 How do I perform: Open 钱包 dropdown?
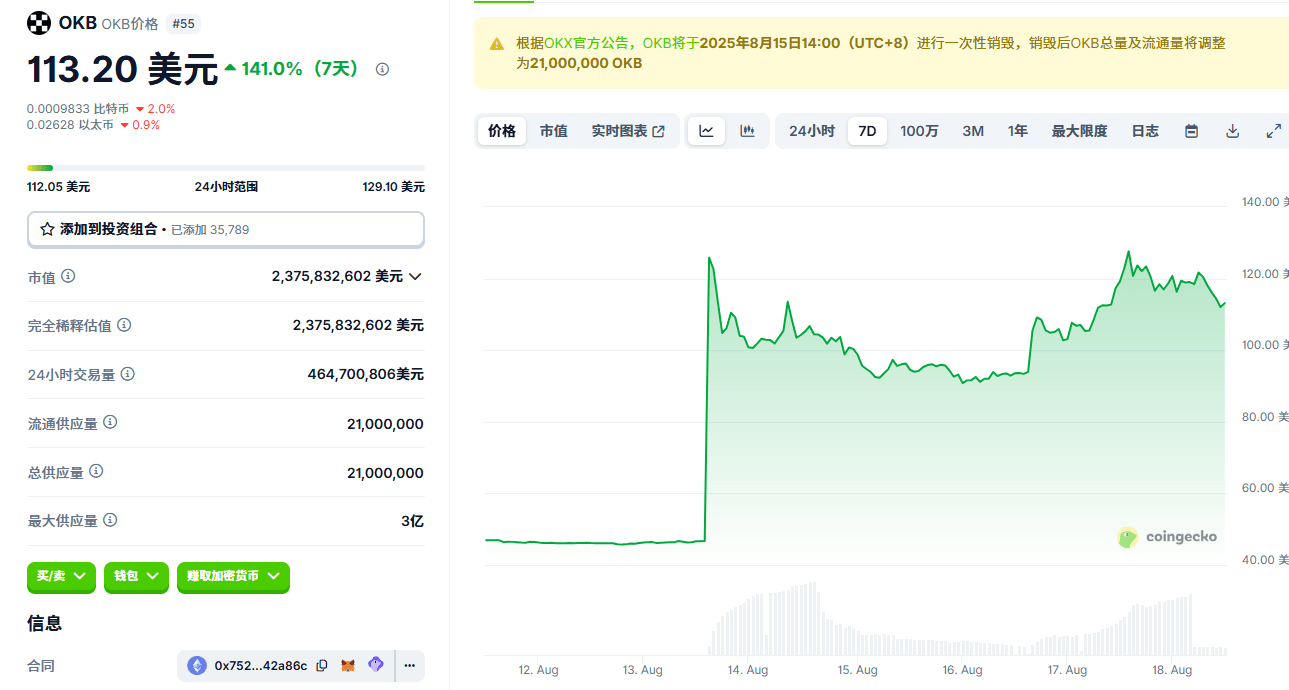coord(136,576)
